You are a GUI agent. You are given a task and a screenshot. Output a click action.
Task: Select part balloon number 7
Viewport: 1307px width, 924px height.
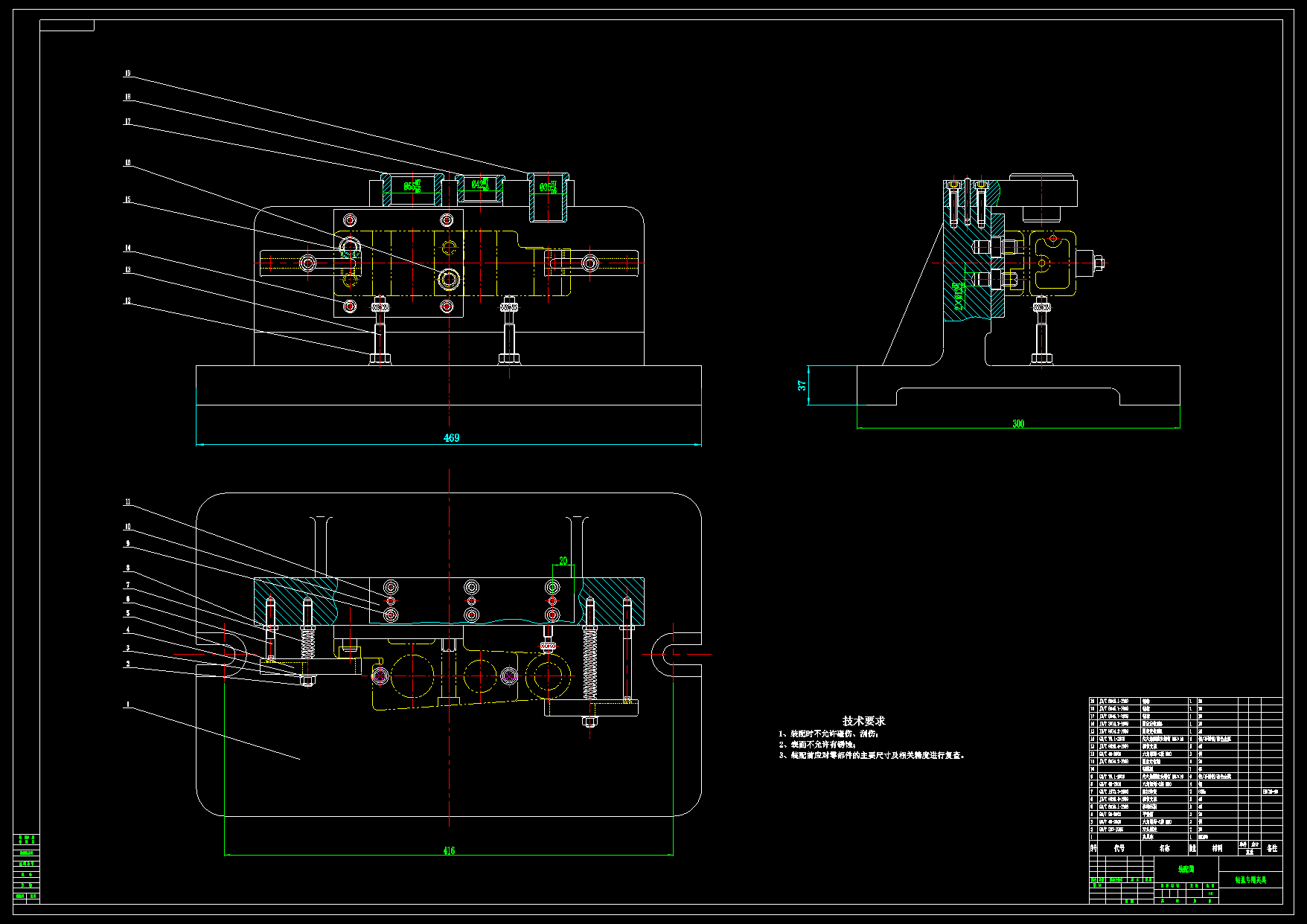pos(128,585)
